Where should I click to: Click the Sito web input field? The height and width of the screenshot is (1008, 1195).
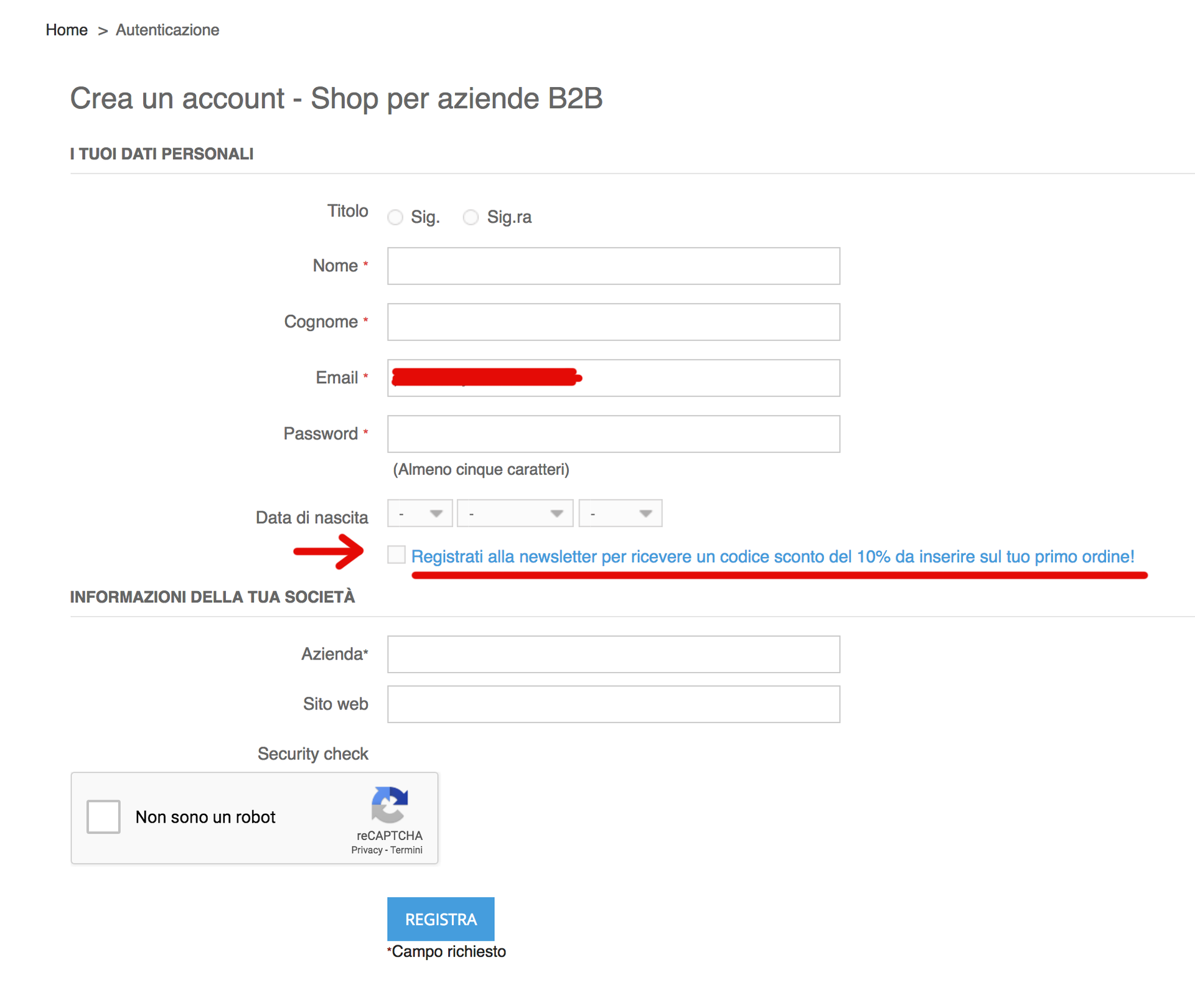[x=613, y=704]
